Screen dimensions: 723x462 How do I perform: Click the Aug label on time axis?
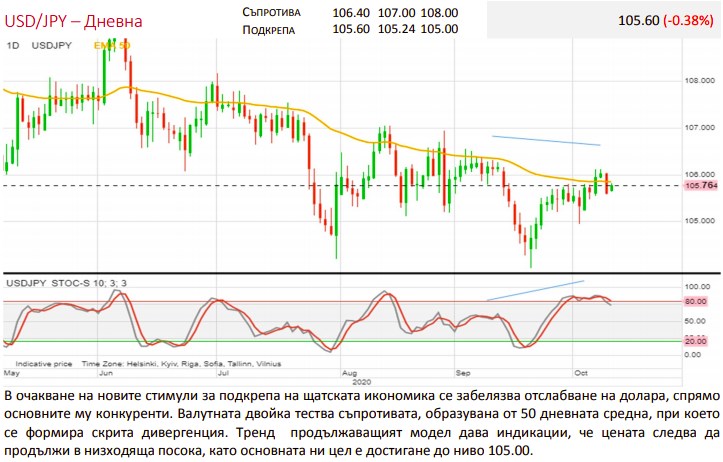(350, 373)
